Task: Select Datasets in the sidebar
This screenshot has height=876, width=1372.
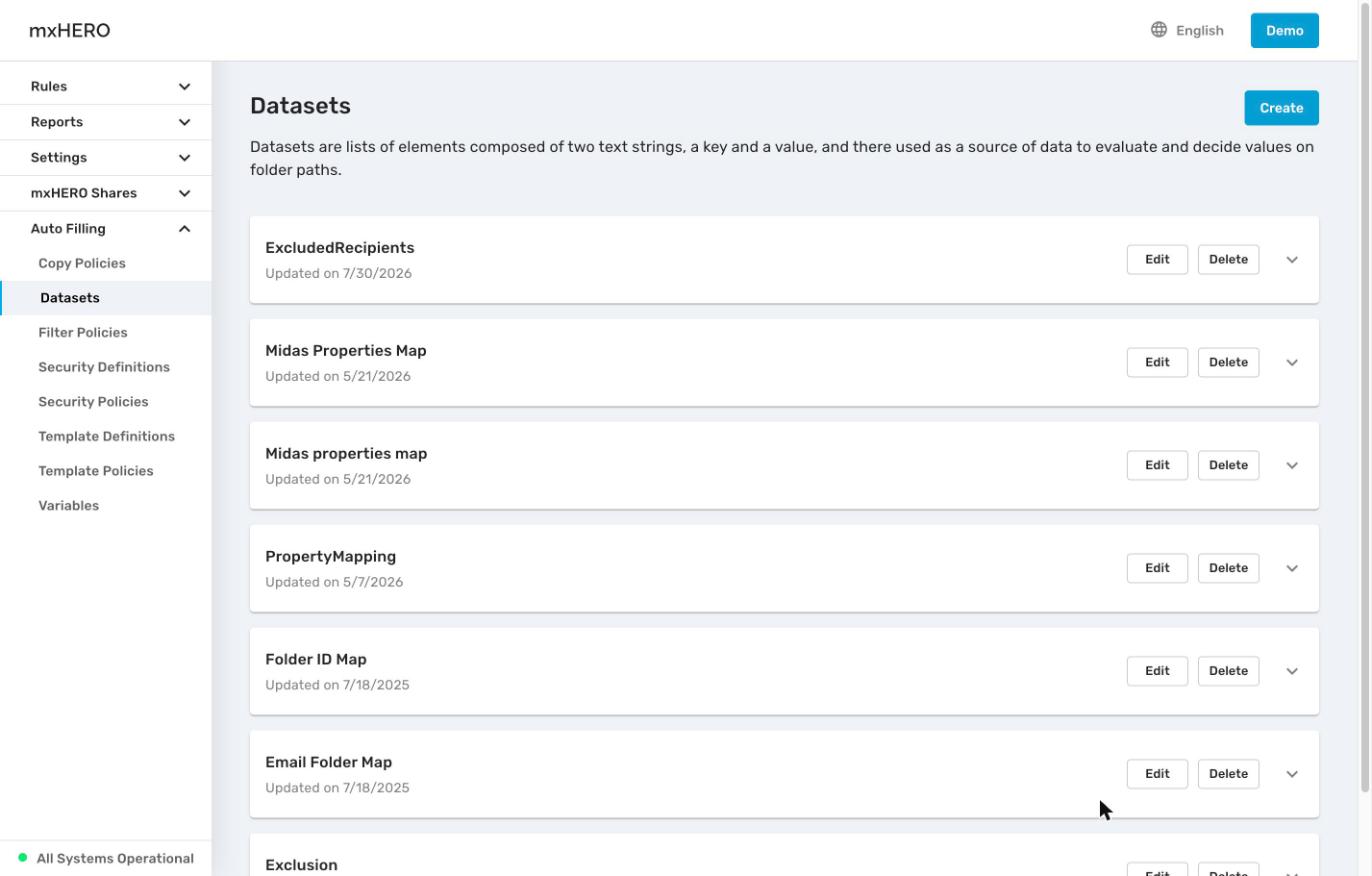Action: click(105, 298)
